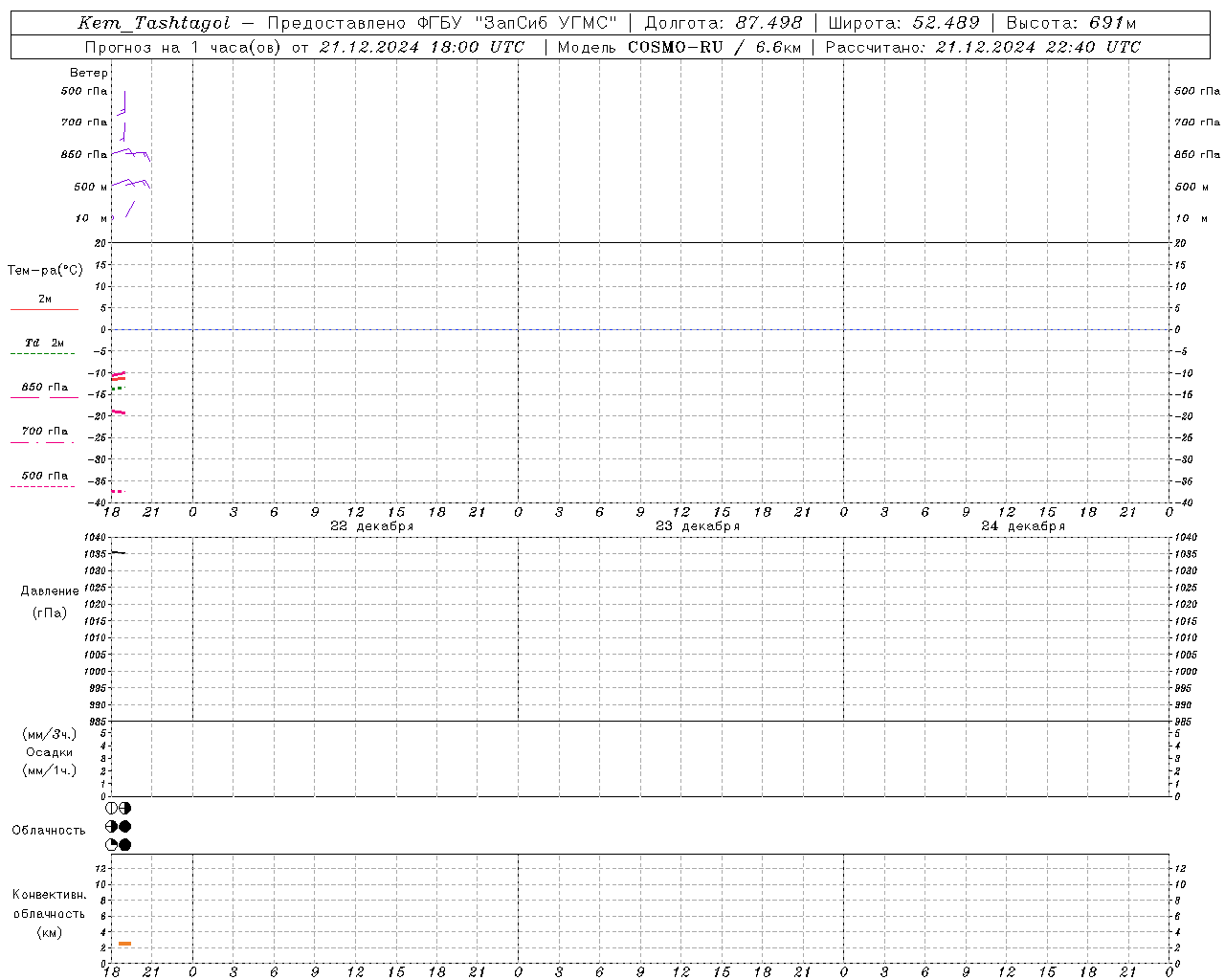Click the 'Долгота: 87.498' header field
The image size is (1225, 980).
click(723, 23)
